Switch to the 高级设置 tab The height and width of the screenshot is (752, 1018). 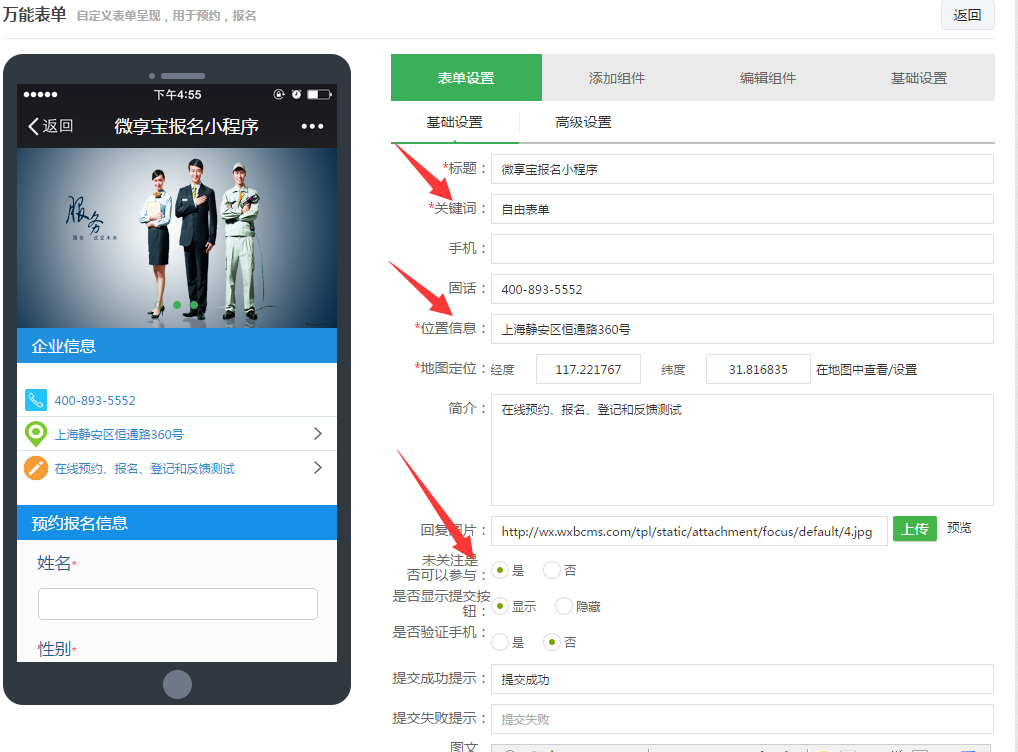click(585, 124)
